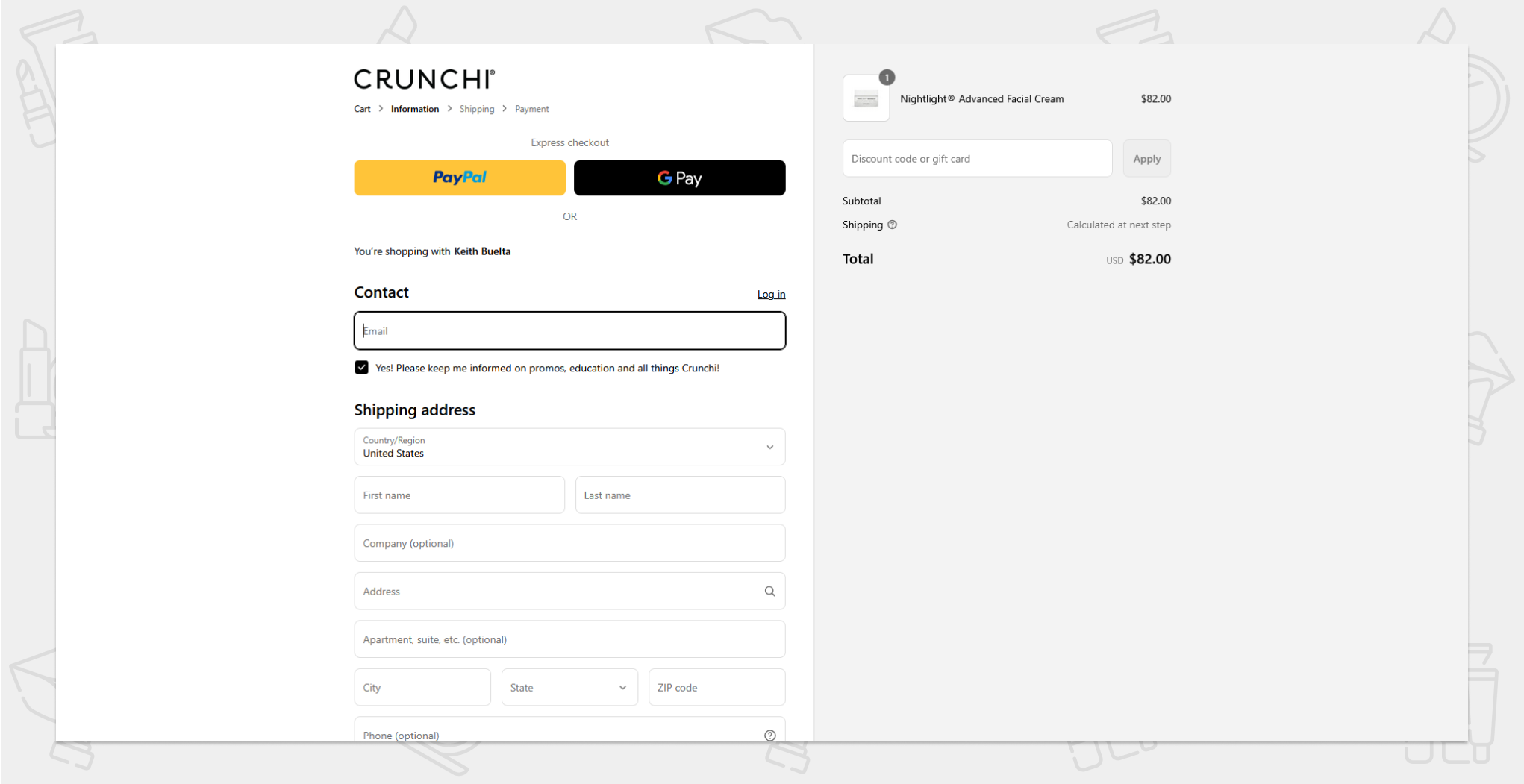
Task: Apply the discount code
Action: [x=1146, y=159]
